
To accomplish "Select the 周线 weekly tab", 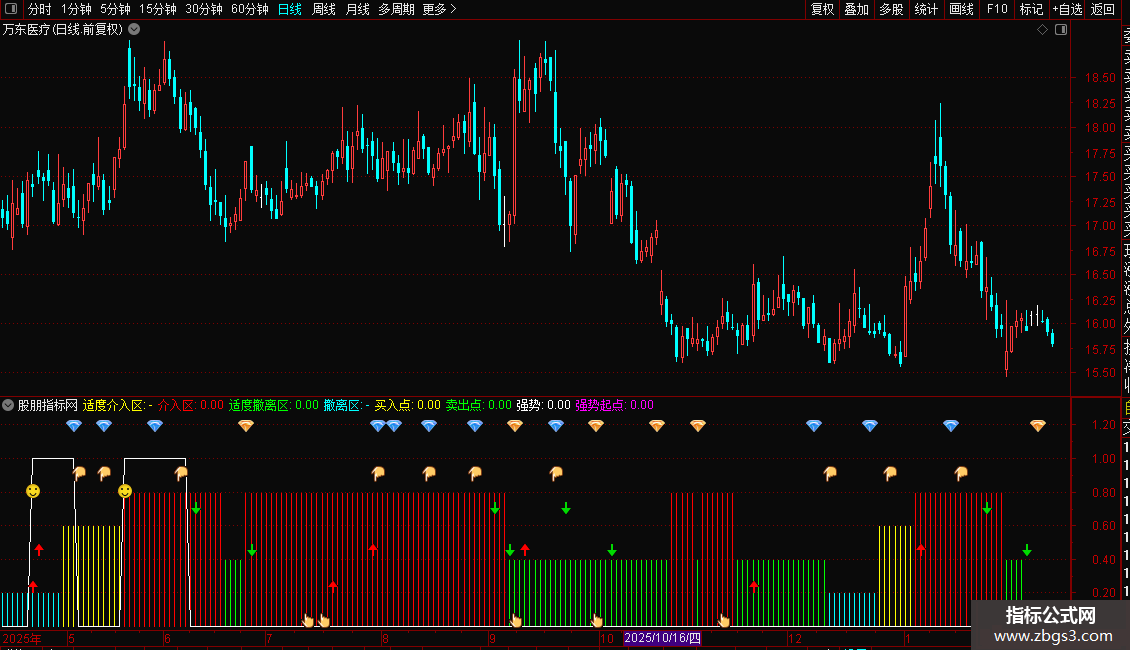I will pyautogui.click(x=324, y=9).
